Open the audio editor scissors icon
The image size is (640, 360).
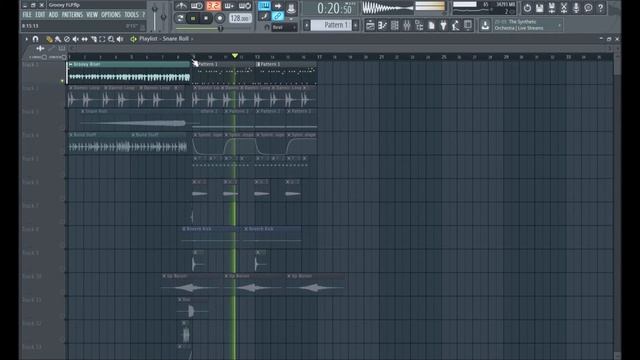[x=564, y=8]
